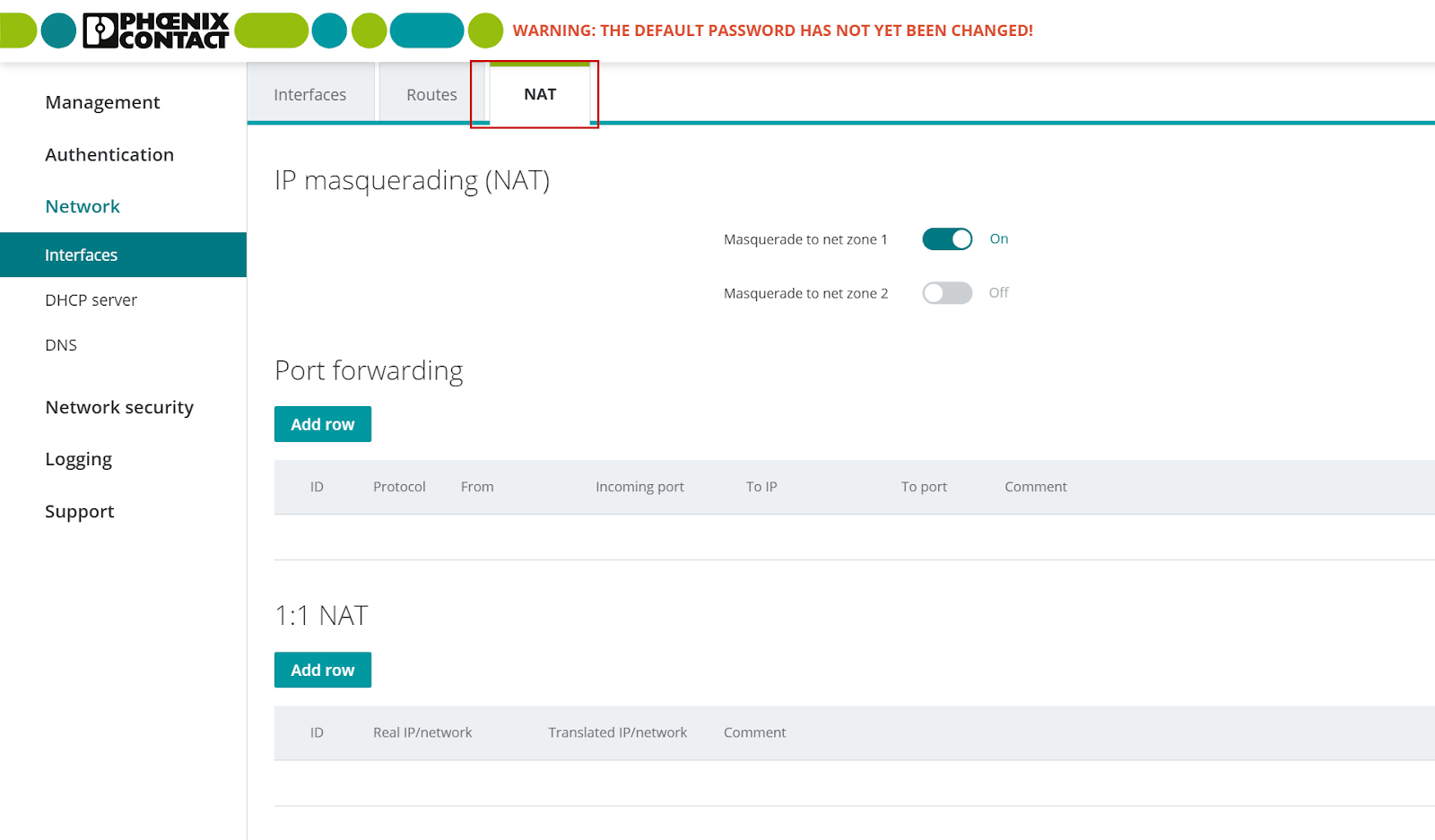The width and height of the screenshot is (1435, 840).
Task: Click the Port forwarding heading
Action: tap(369, 371)
